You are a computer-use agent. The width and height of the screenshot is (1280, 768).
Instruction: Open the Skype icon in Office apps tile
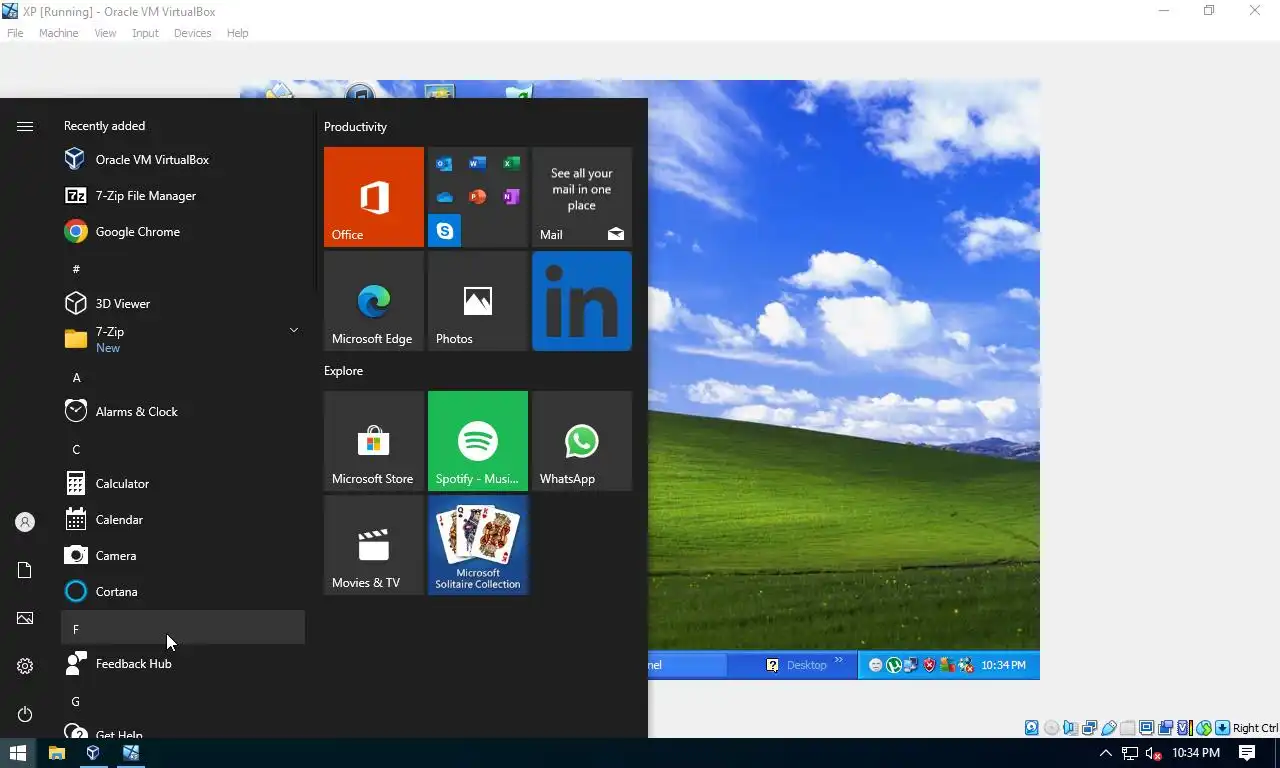click(444, 231)
